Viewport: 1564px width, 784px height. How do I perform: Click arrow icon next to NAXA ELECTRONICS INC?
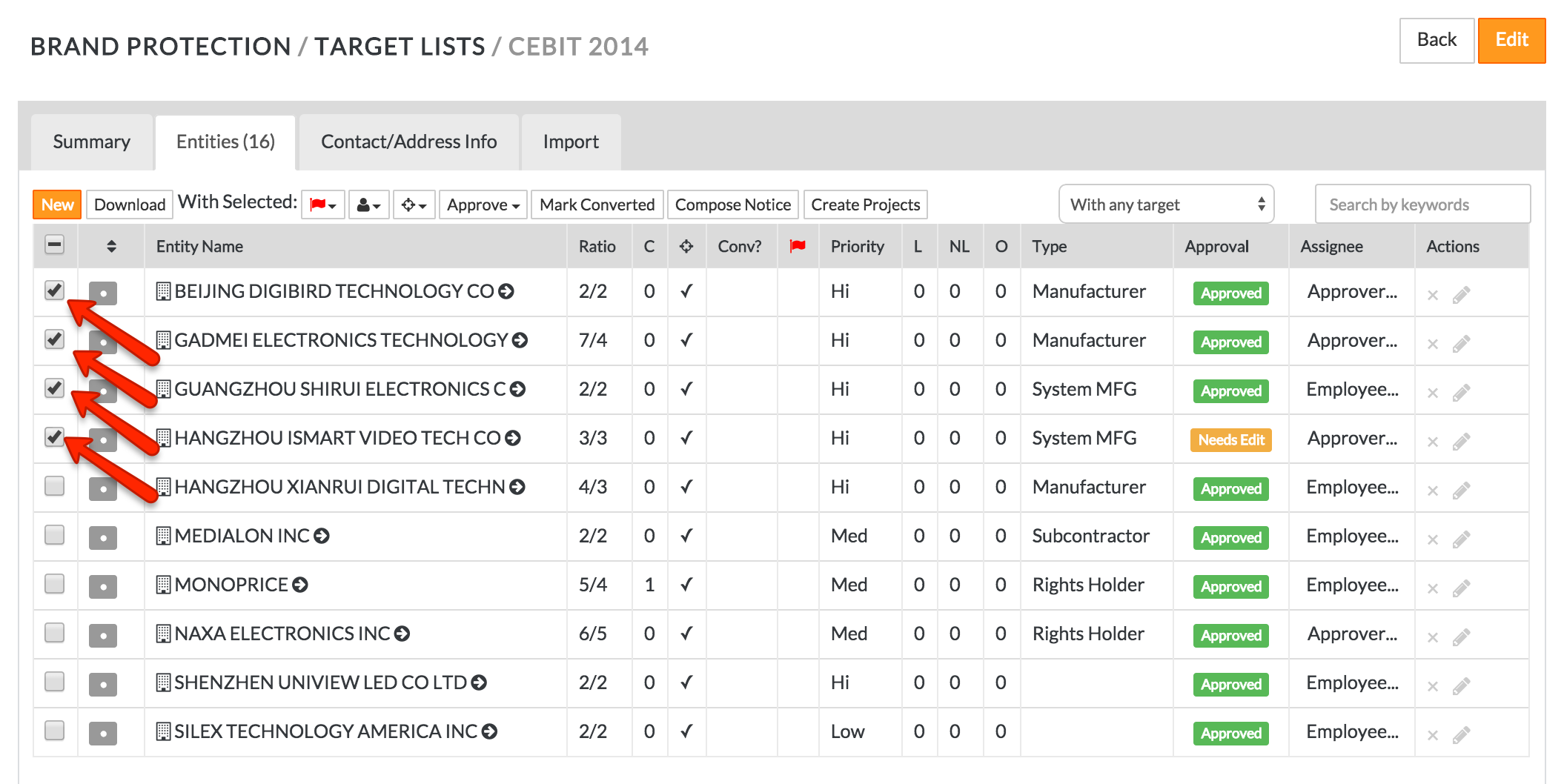(x=402, y=634)
